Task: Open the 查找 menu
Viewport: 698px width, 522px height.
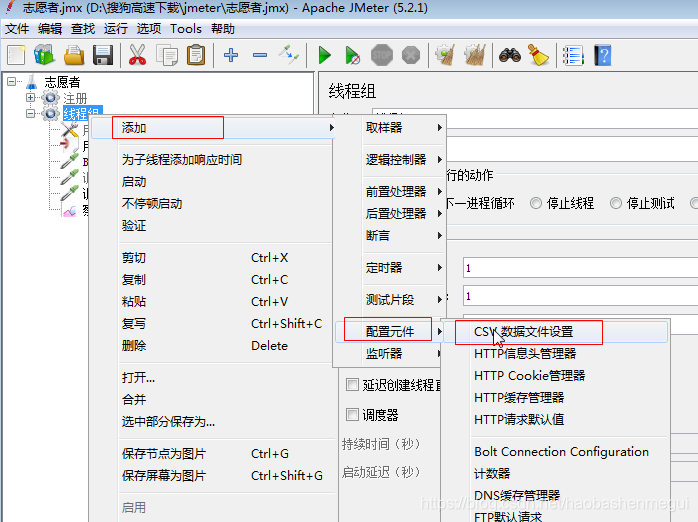Action: coord(83,29)
